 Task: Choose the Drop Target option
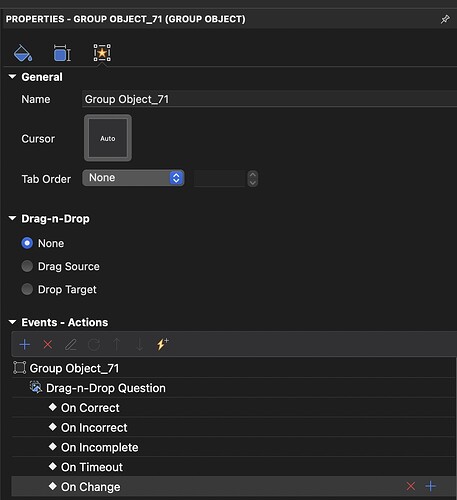27,289
